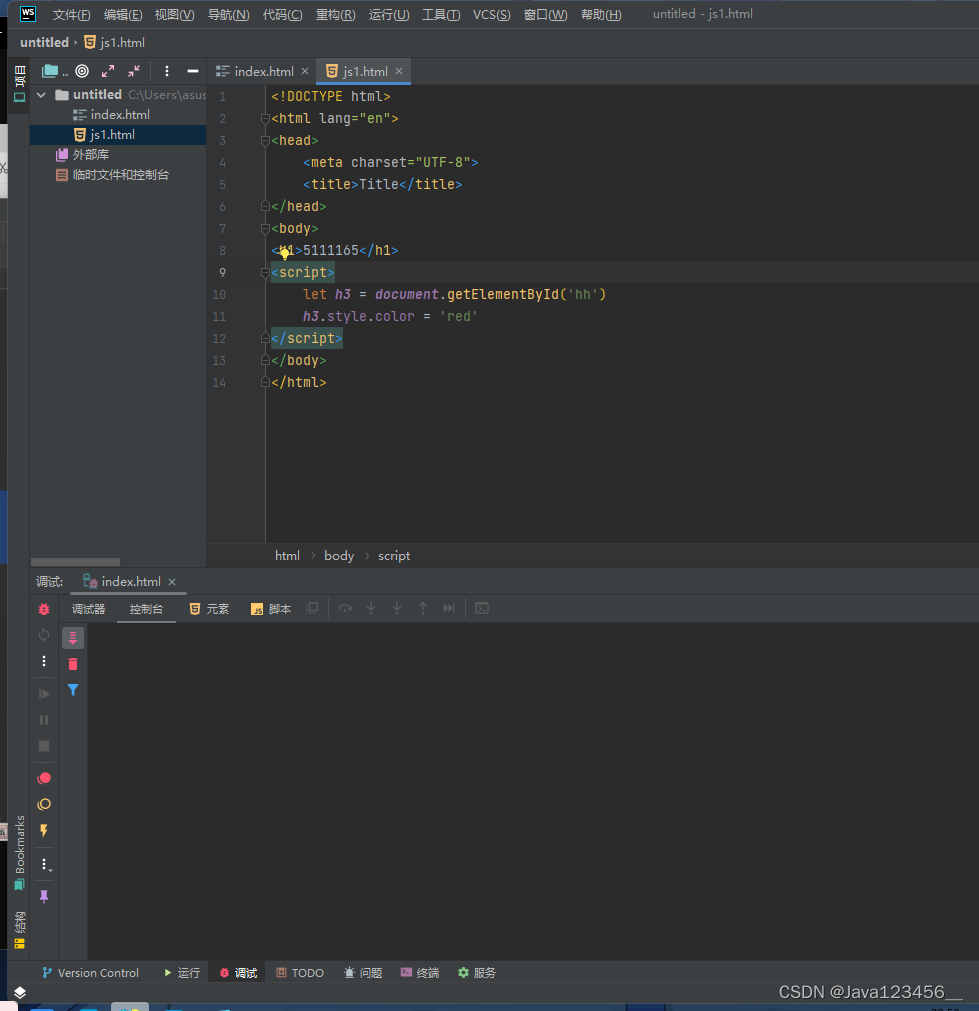Select index.html in the project tree
The image size is (979, 1011).
(118, 115)
